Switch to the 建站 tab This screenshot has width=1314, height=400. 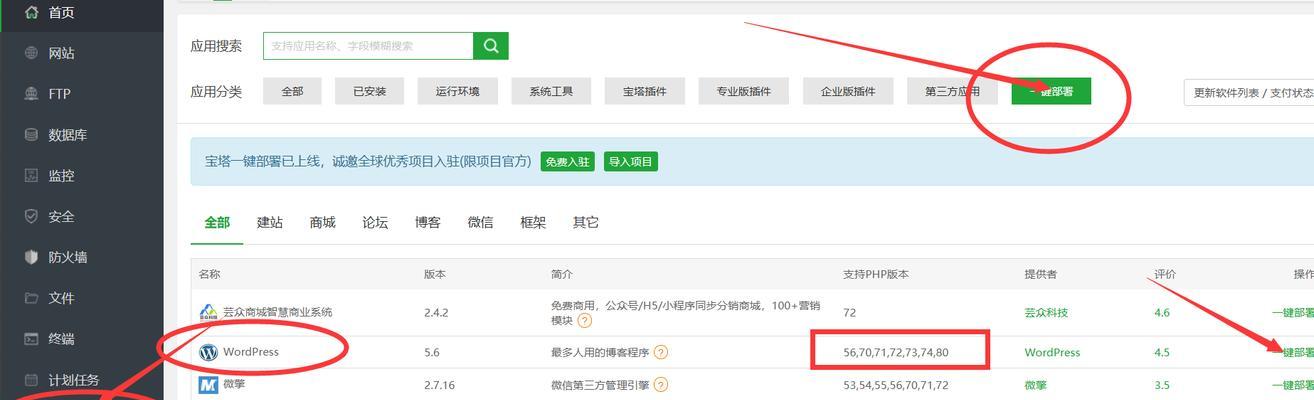[x=270, y=222]
